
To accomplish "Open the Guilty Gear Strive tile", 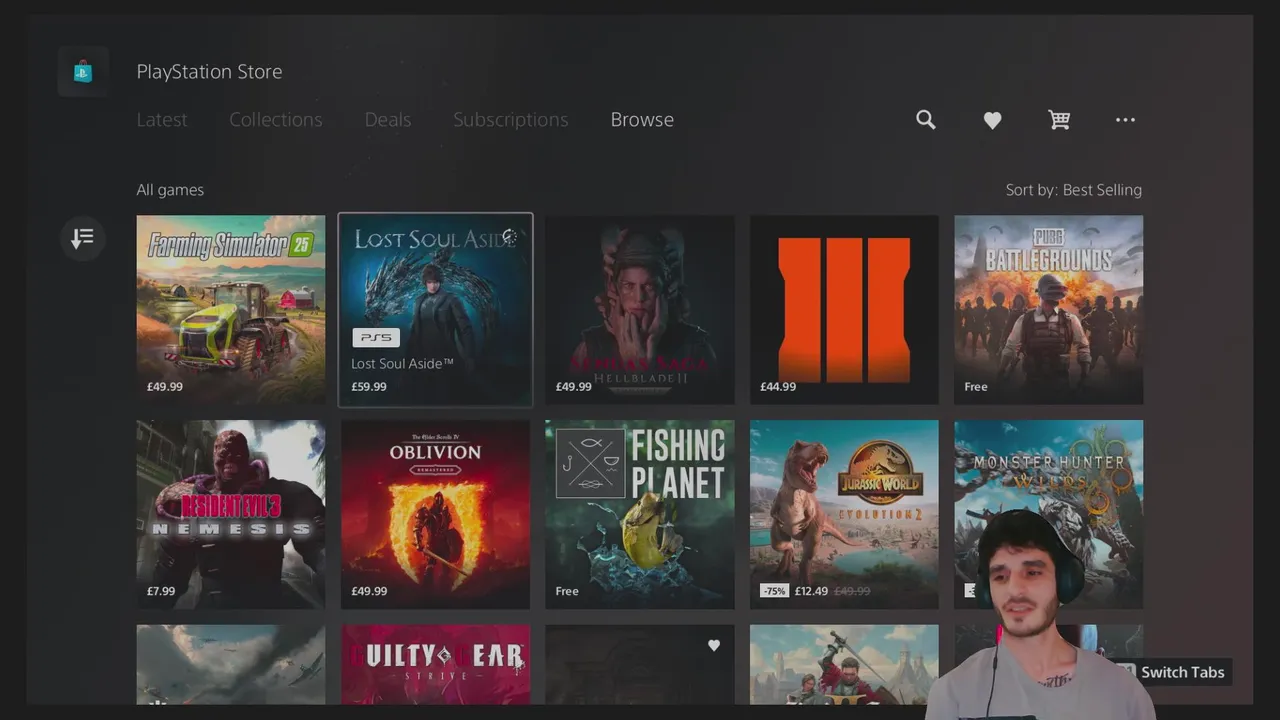I will pos(435,664).
